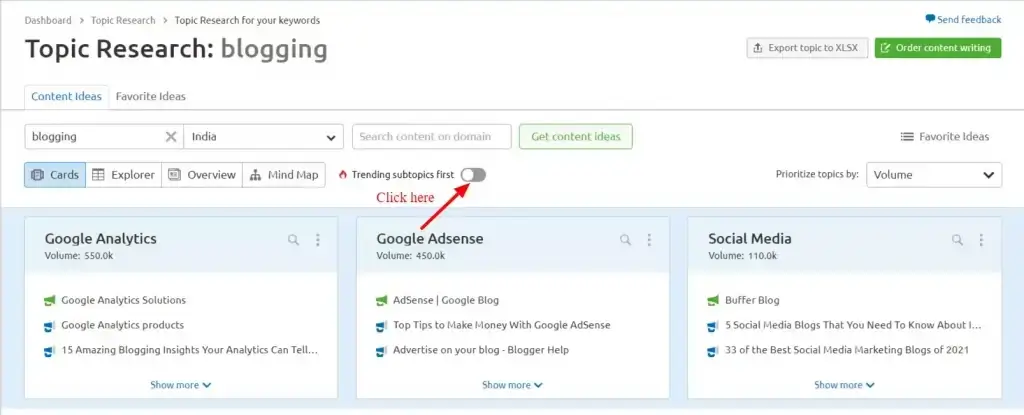Click megaphone icon beside Google Analytics products

coord(50,325)
